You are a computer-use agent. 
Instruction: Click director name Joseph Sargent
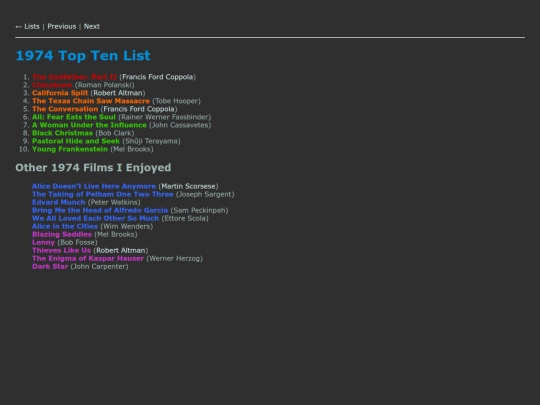coord(205,194)
